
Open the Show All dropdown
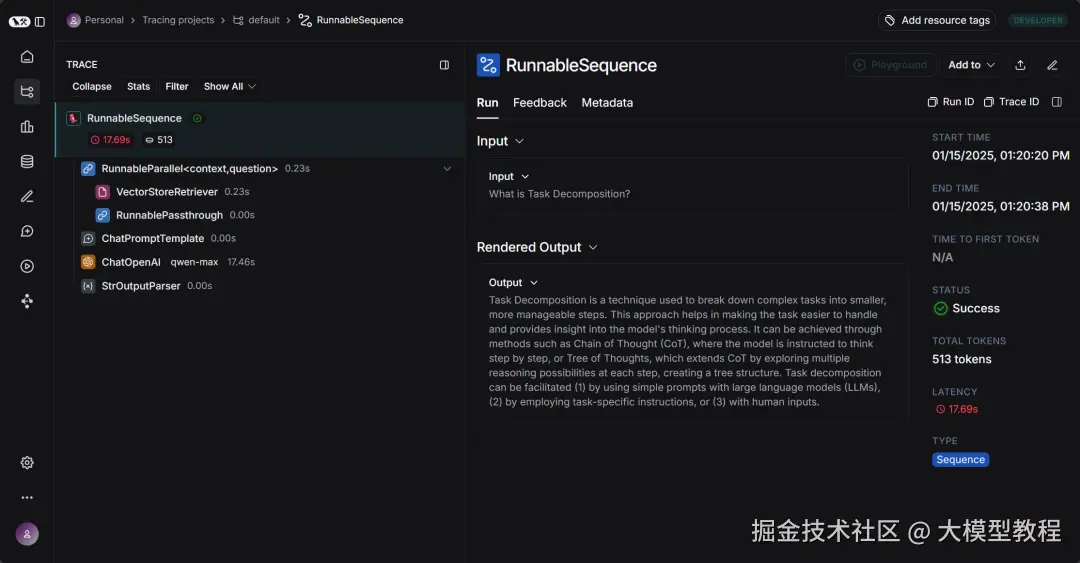tap(229, 86)
